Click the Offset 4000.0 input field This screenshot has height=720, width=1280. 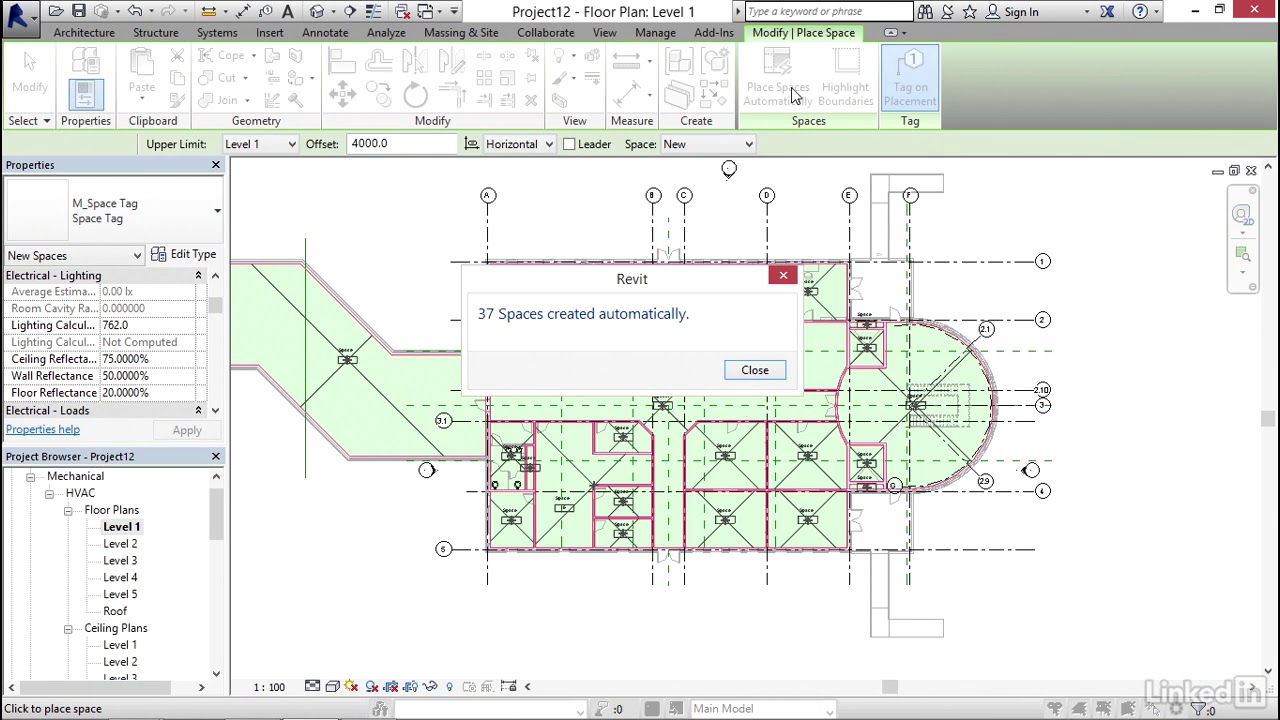pyautogui.click(x=403, y=144)
